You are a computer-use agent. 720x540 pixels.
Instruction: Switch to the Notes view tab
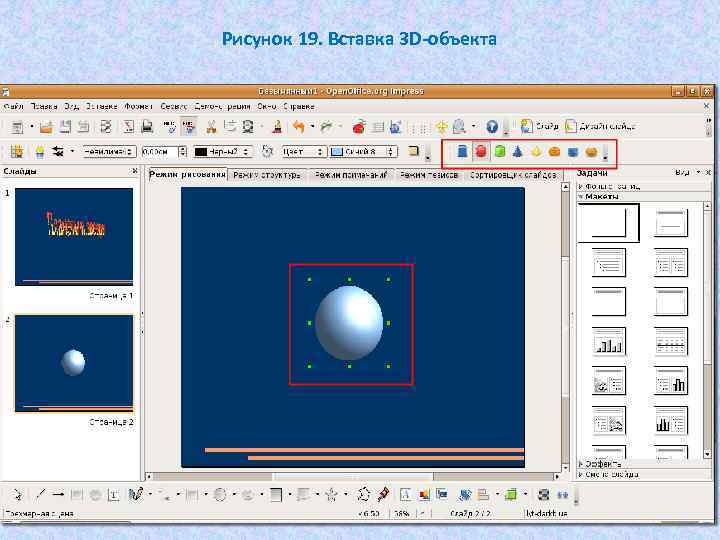point(351,175)
